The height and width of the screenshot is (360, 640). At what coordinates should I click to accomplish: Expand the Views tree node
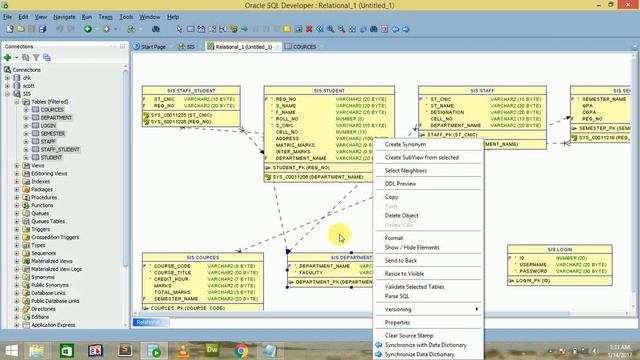[17, 165]
